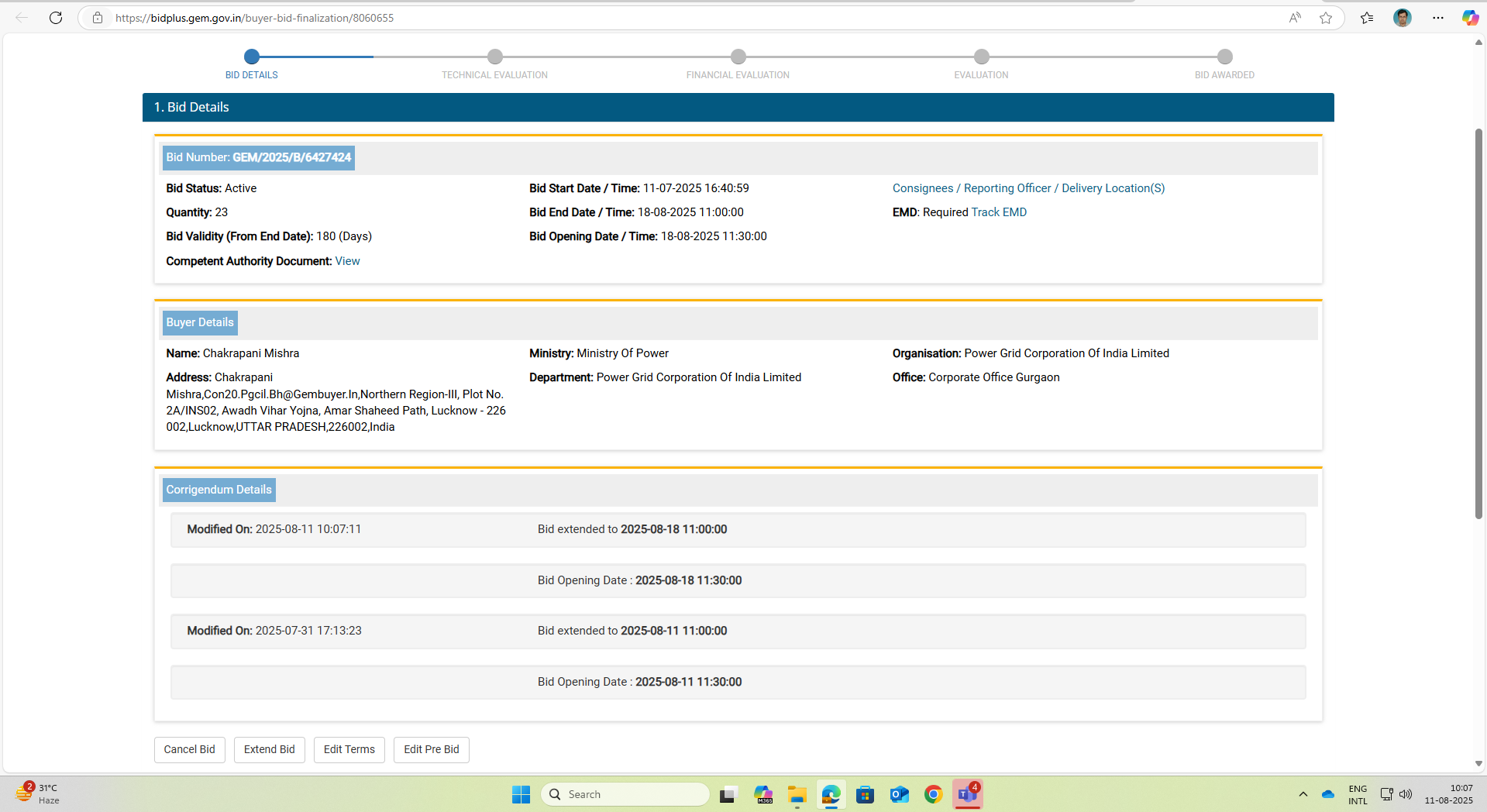
Task: Open browser profile avatar
Action: 1402,18
